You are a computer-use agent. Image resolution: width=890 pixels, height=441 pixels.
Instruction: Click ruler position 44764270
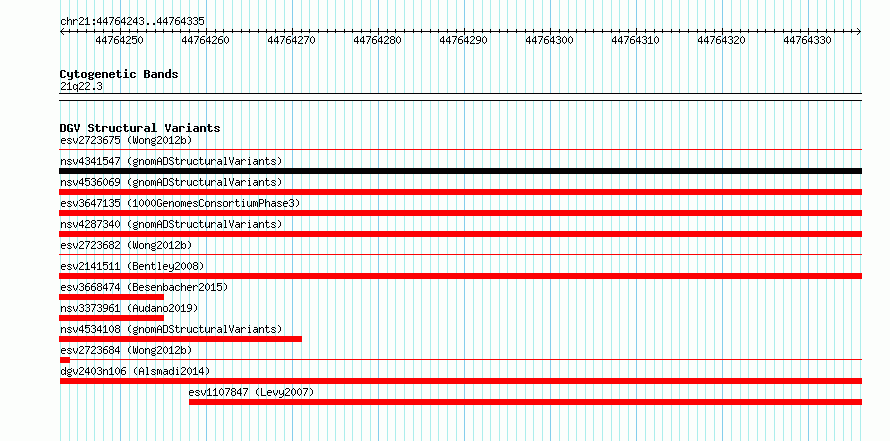(291, 40)
